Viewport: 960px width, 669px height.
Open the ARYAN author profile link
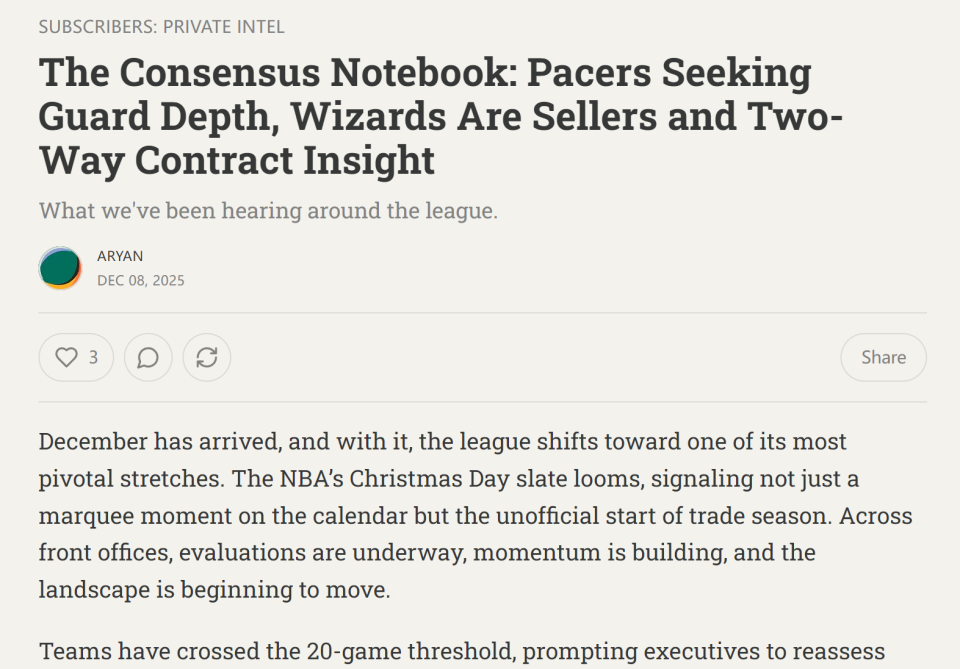[x=120, y=256]
